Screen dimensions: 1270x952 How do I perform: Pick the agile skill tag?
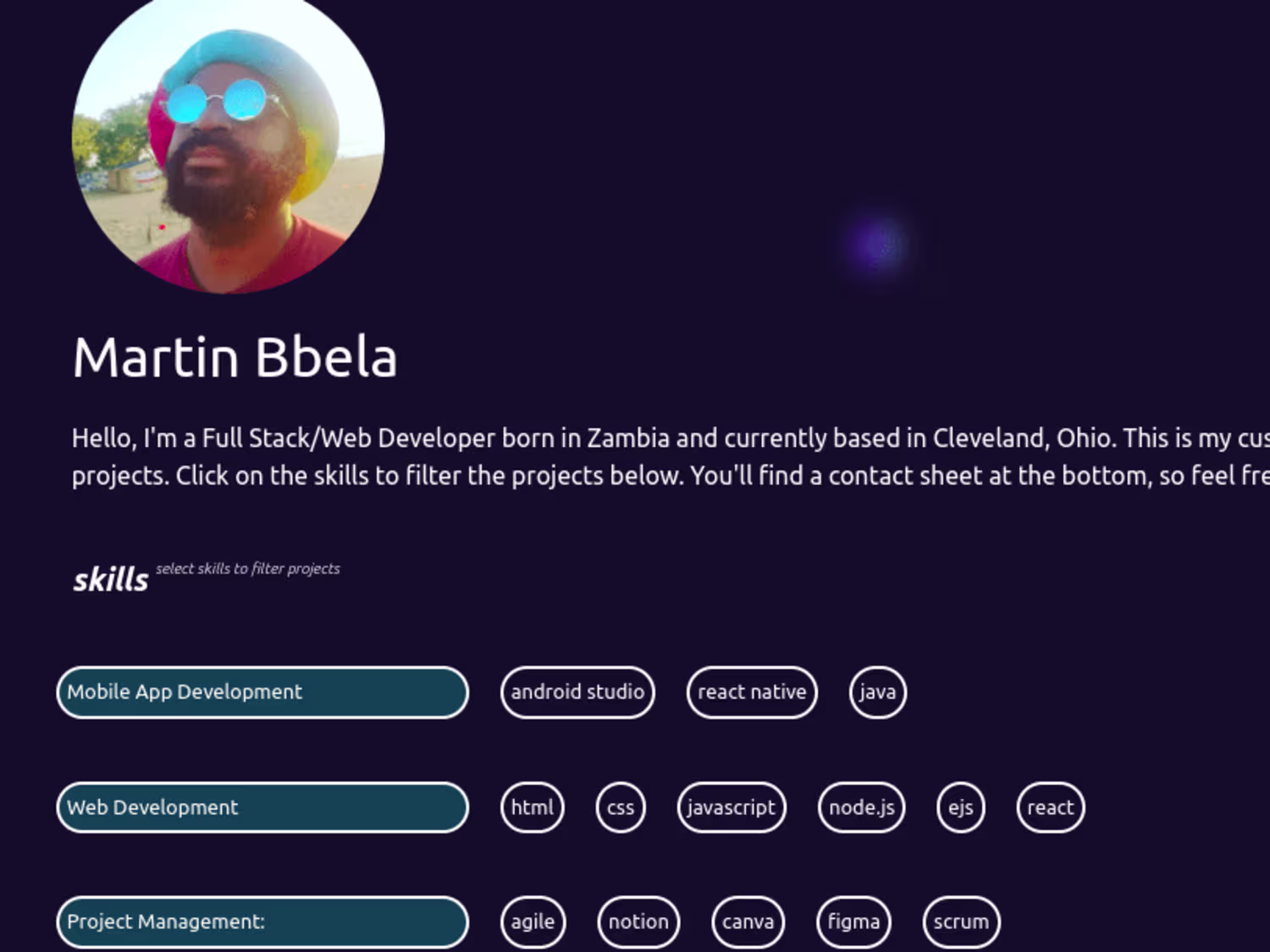(x=533, y=922)
